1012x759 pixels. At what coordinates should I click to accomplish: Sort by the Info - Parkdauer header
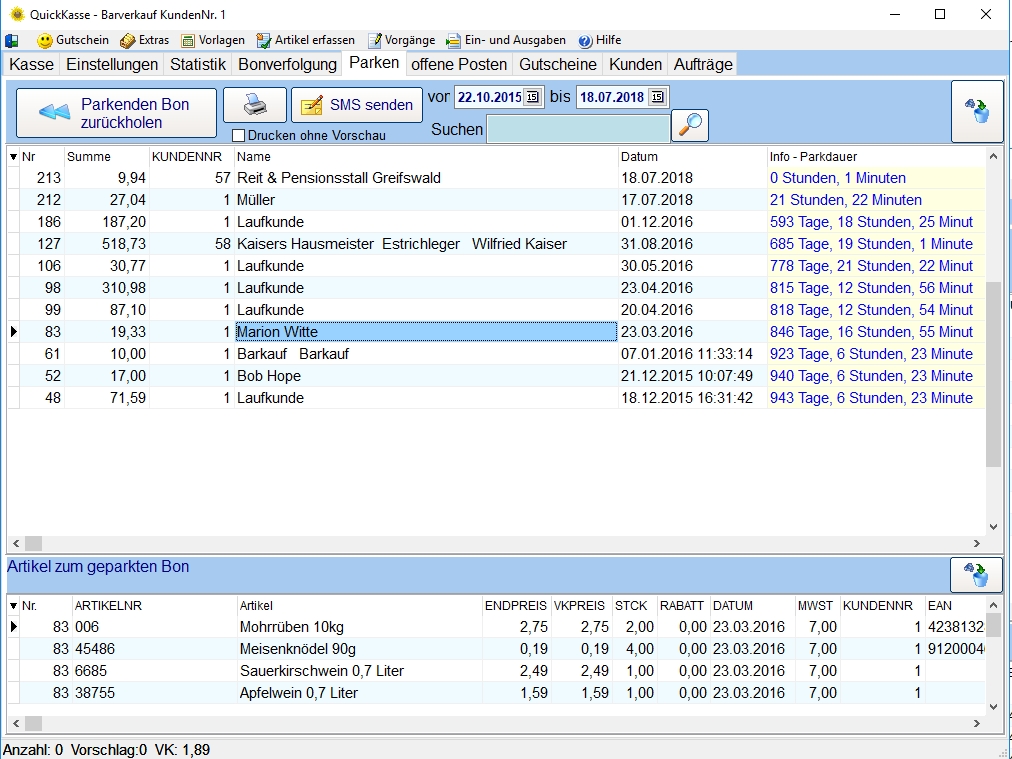876,157
